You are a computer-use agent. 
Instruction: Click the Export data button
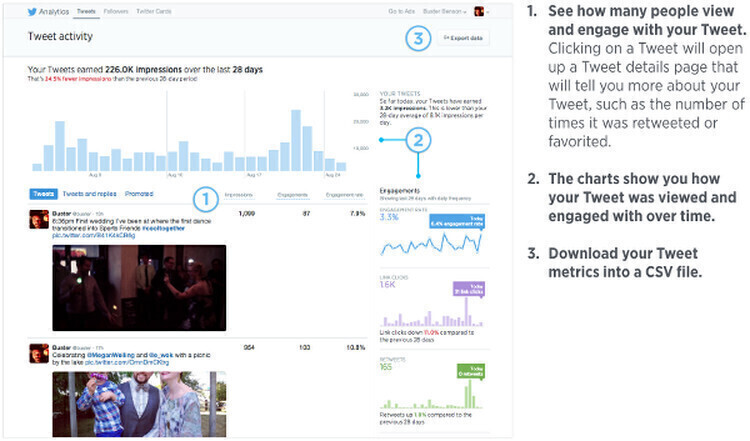coord(462,38)
